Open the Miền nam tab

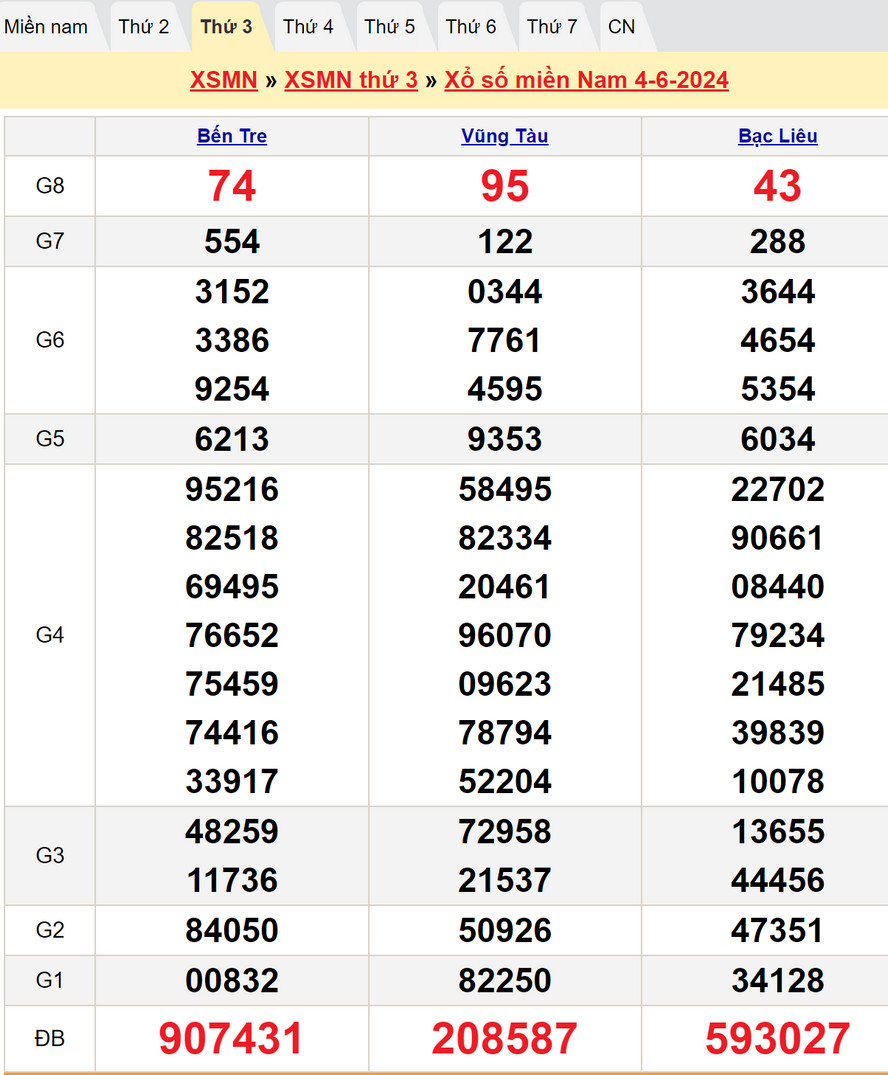pos(46,27)
